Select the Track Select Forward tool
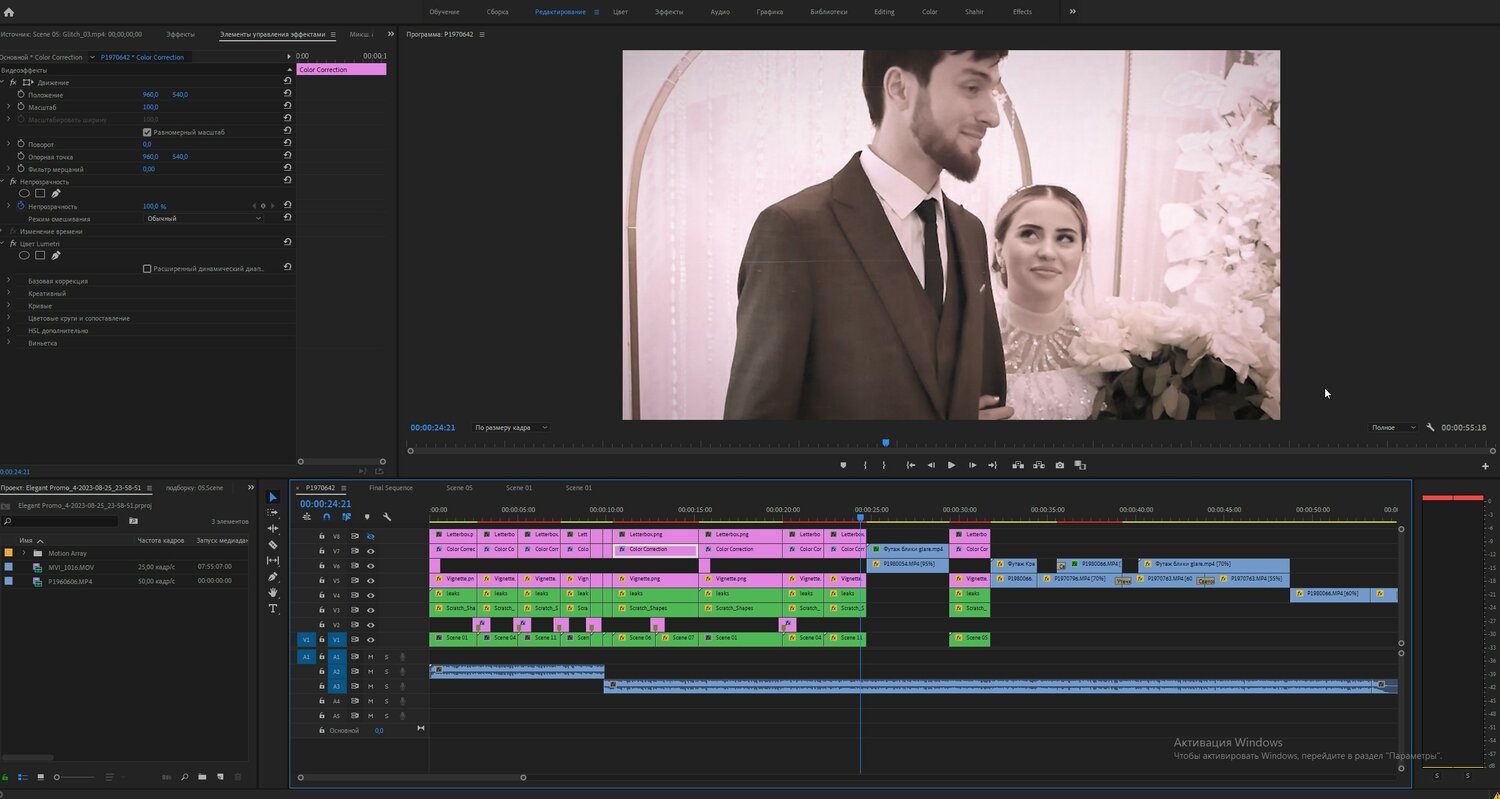 tap(273, 512)
